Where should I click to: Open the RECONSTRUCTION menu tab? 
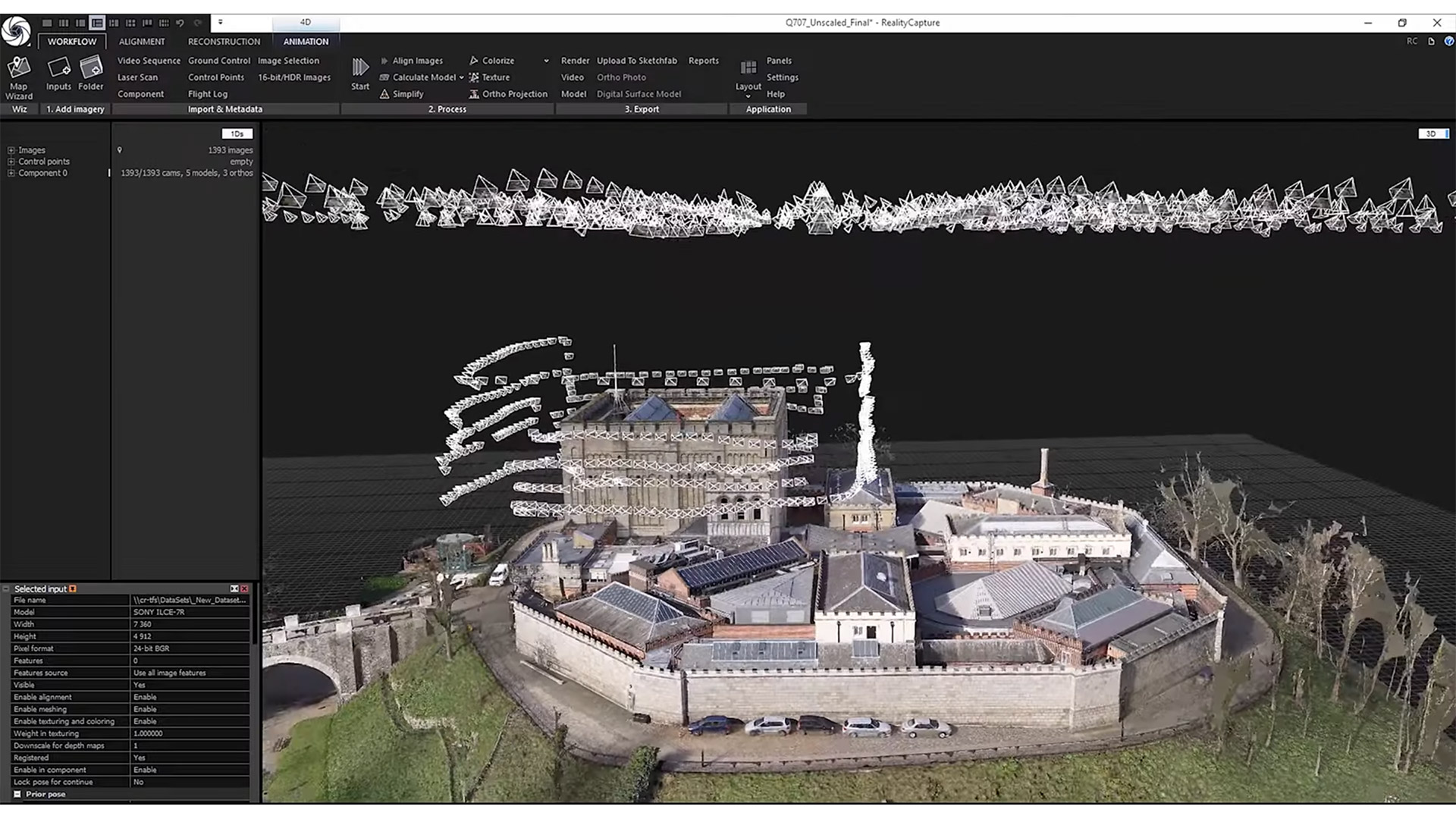(x=224, y=41)
